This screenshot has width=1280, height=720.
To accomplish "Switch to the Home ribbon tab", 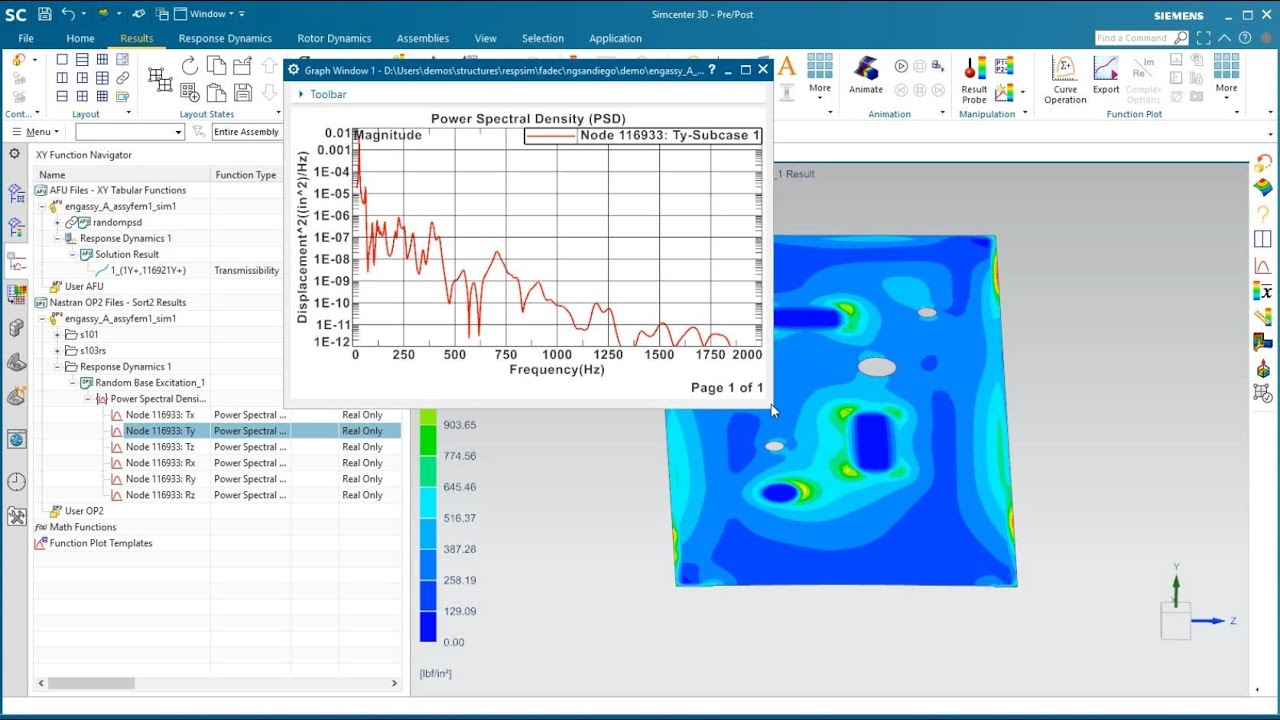I will click(80, 38).
